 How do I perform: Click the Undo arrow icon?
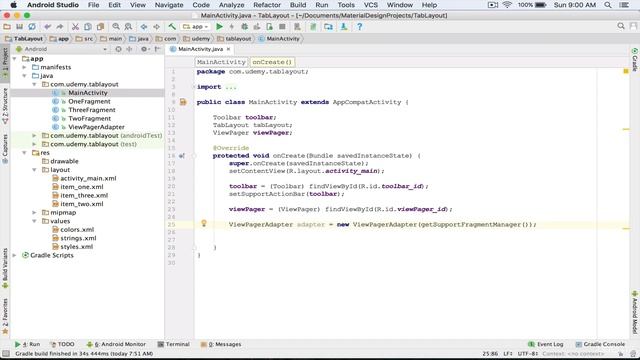[x=47, y=27]
